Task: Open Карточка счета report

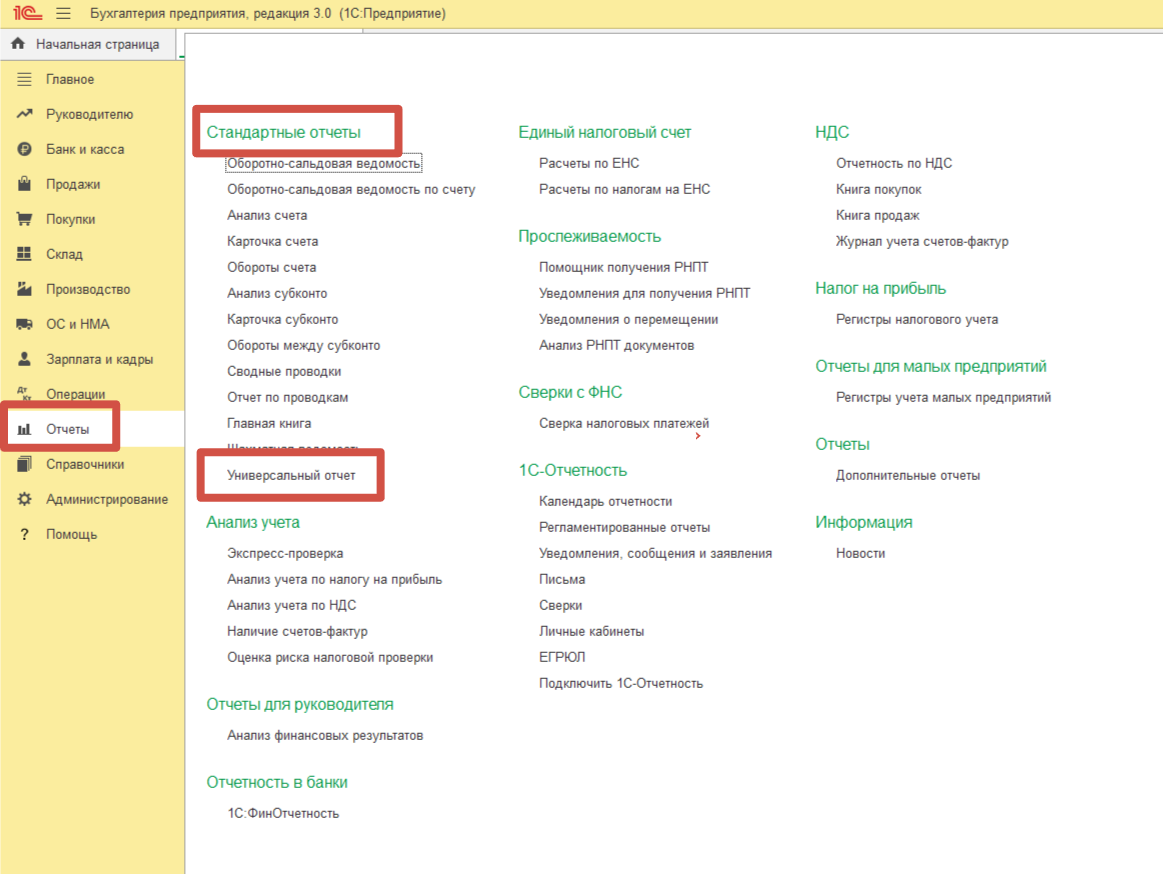Action: [x=272, y=240]
